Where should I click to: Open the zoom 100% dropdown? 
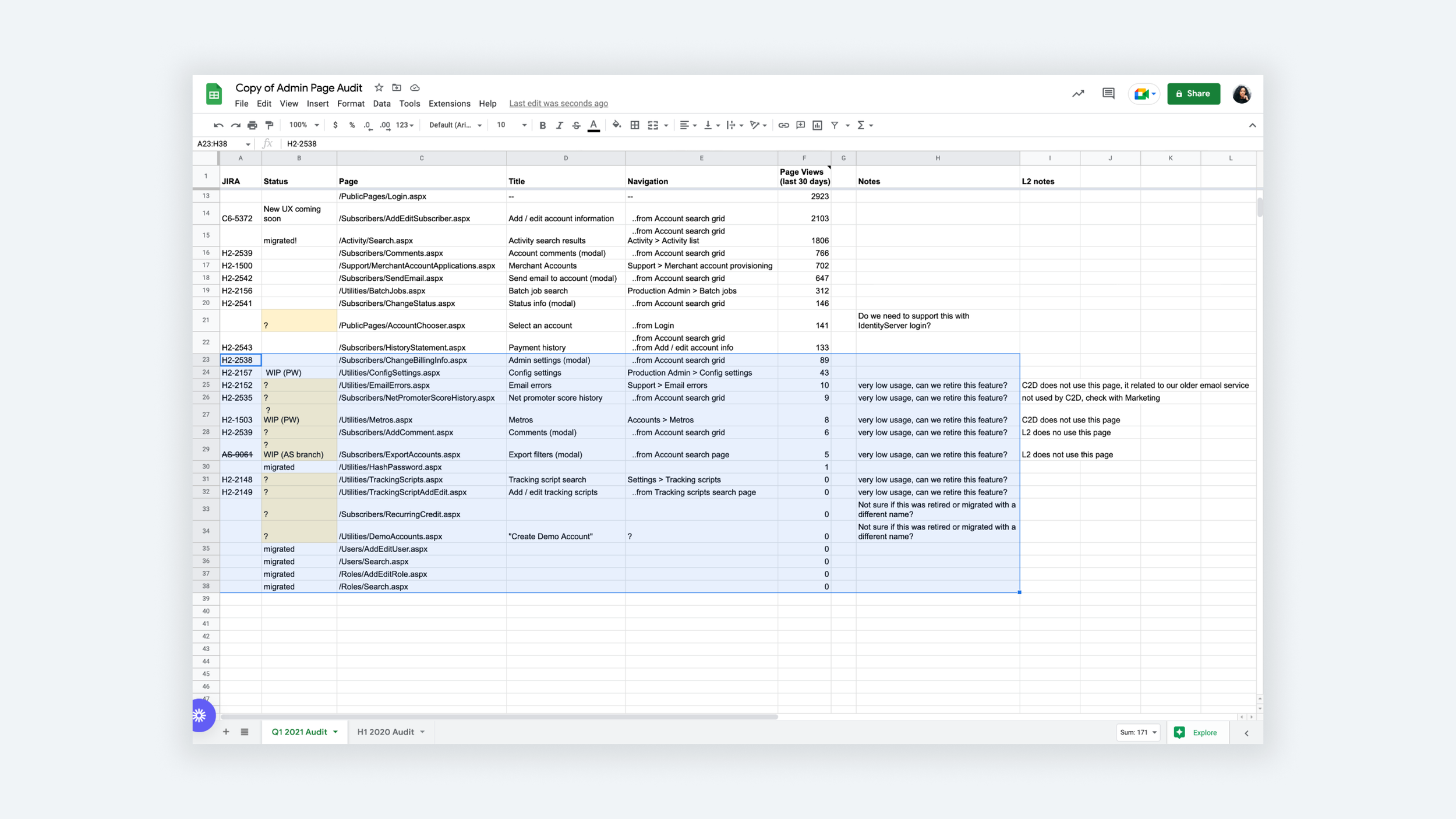click(x=304, y=125)
